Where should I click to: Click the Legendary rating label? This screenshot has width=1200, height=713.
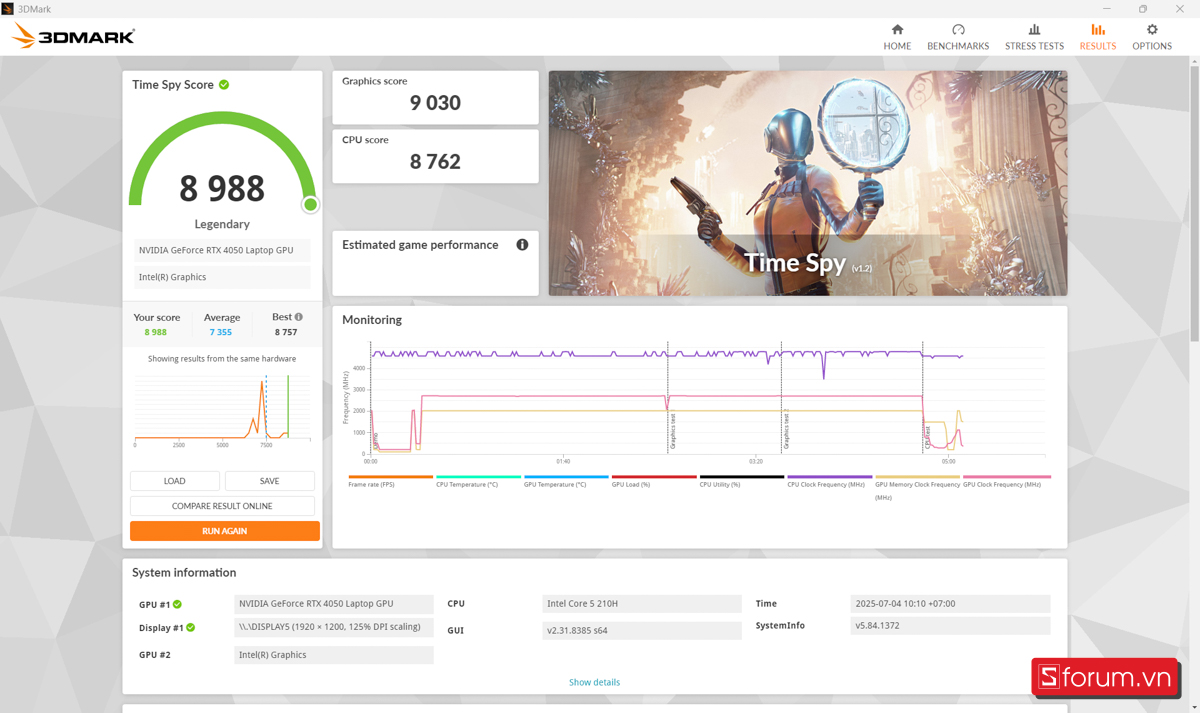tap(222, 225)
